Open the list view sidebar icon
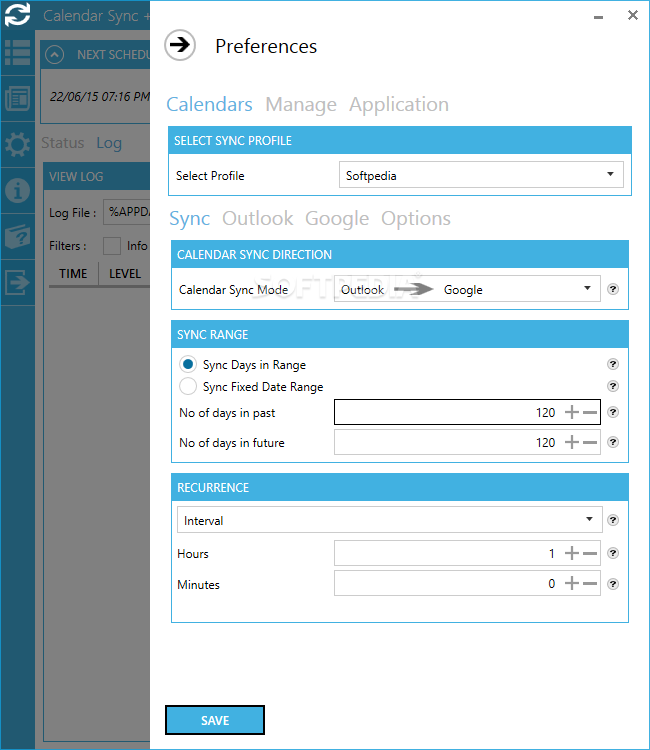Viewport: 650px width, 750px height. 18,53
